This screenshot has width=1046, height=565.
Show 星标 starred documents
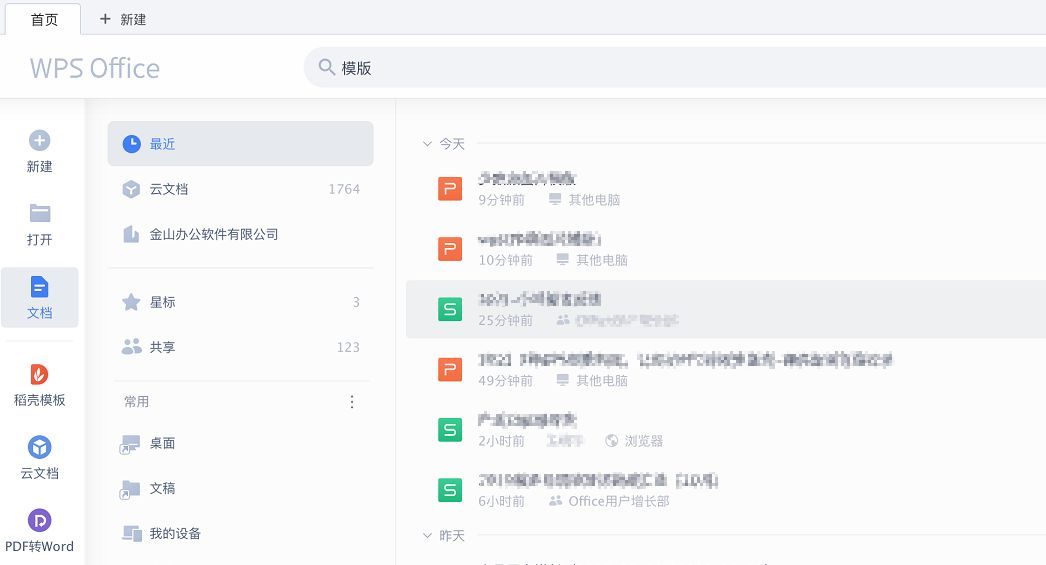[x=240, y=302]
